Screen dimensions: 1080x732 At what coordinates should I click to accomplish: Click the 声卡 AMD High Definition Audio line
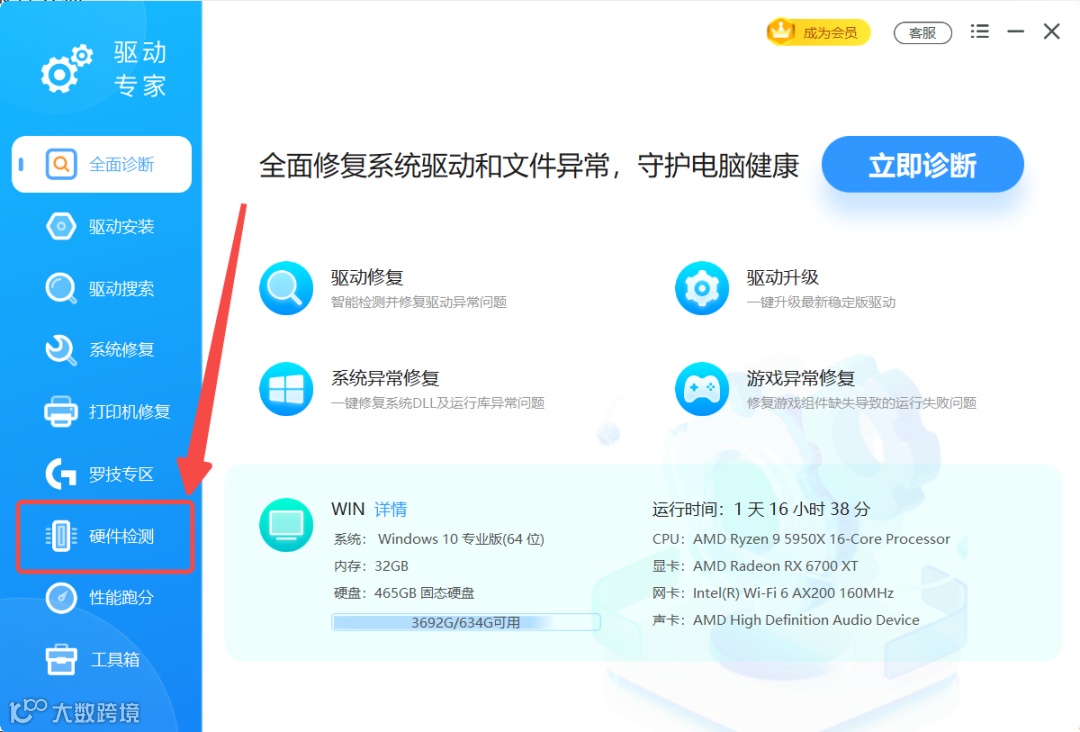(x=786, y=620)
